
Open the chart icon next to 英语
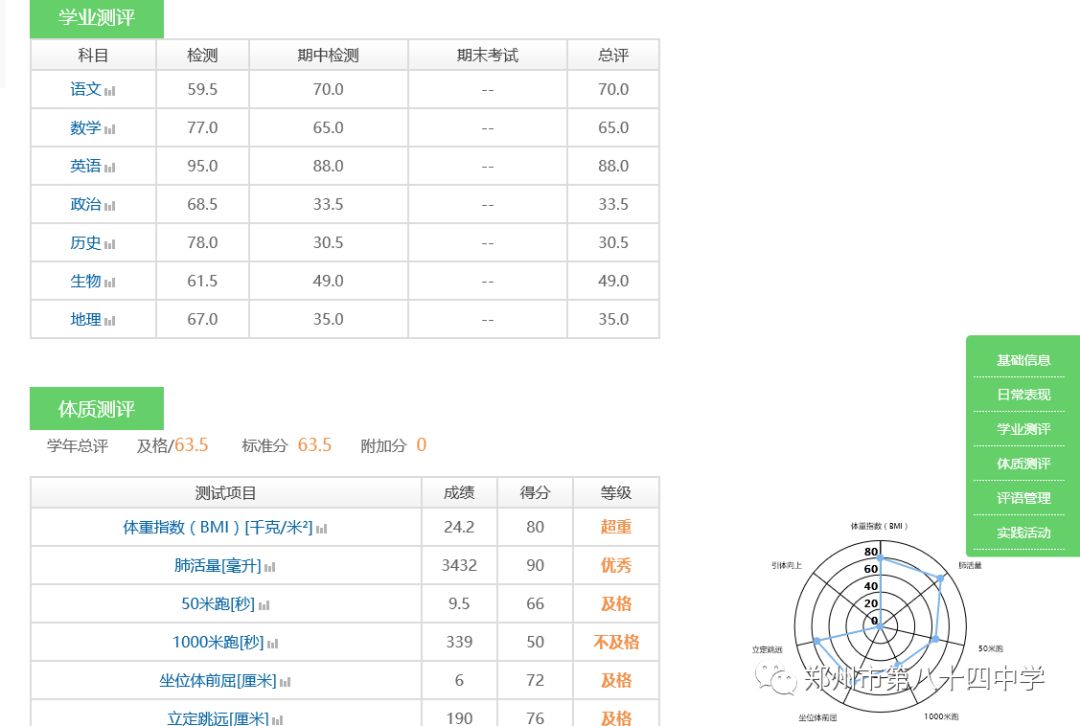pos(110,168)
